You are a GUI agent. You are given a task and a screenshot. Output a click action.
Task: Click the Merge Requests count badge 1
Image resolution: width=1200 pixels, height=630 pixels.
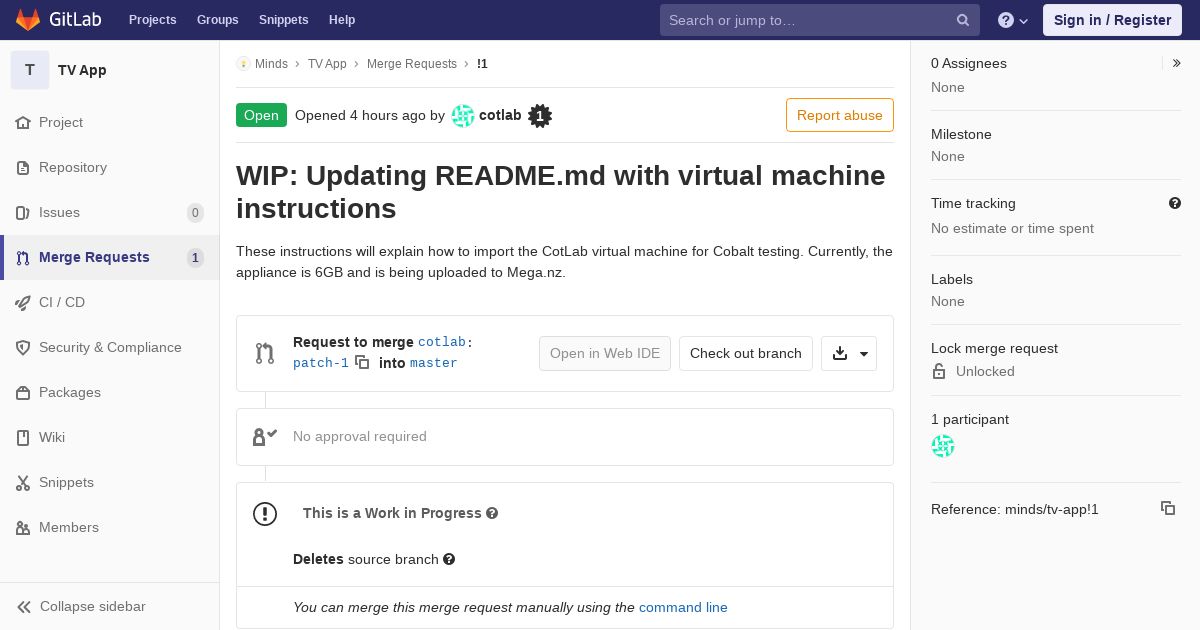click(x=195, y=258)
